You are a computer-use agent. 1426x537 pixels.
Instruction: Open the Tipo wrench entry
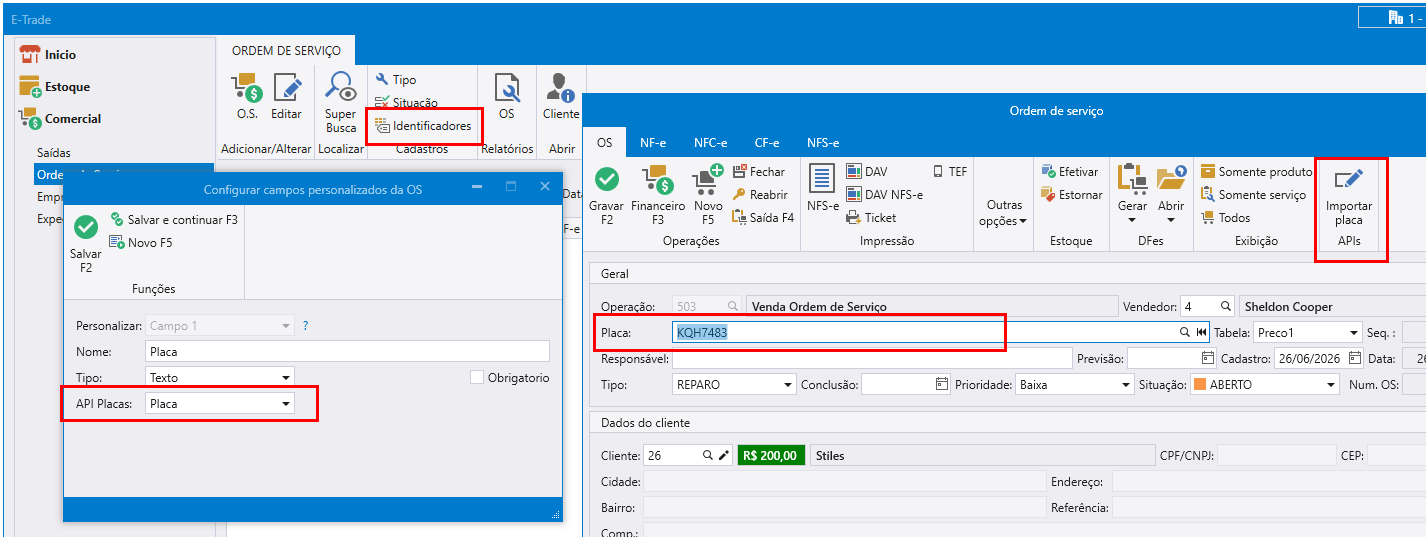396,80
